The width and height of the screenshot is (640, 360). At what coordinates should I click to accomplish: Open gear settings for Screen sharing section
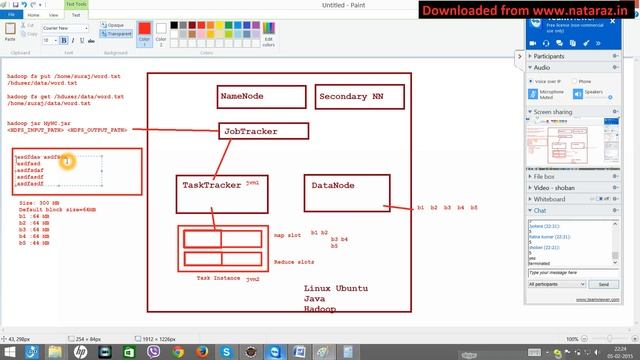(x=615, y=111)
